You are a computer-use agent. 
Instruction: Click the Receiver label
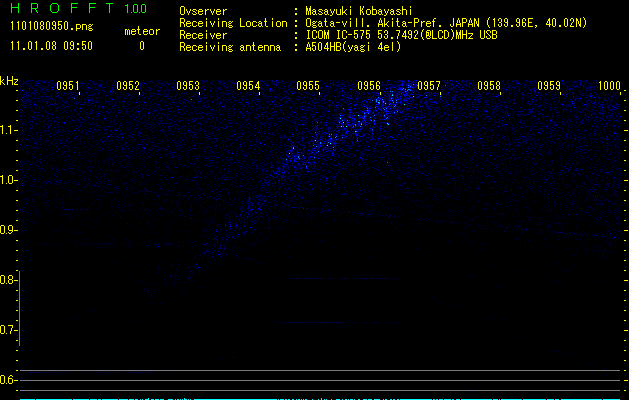[x=203, y=35]
